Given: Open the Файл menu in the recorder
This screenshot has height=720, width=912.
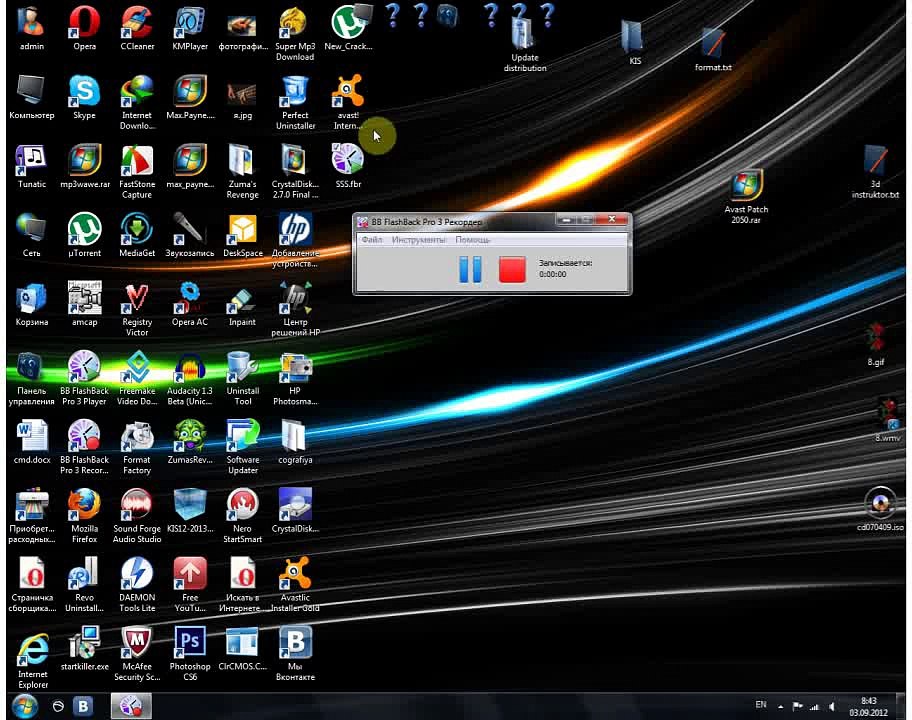Looking at the screenshot, I should (x=372, y=240).
